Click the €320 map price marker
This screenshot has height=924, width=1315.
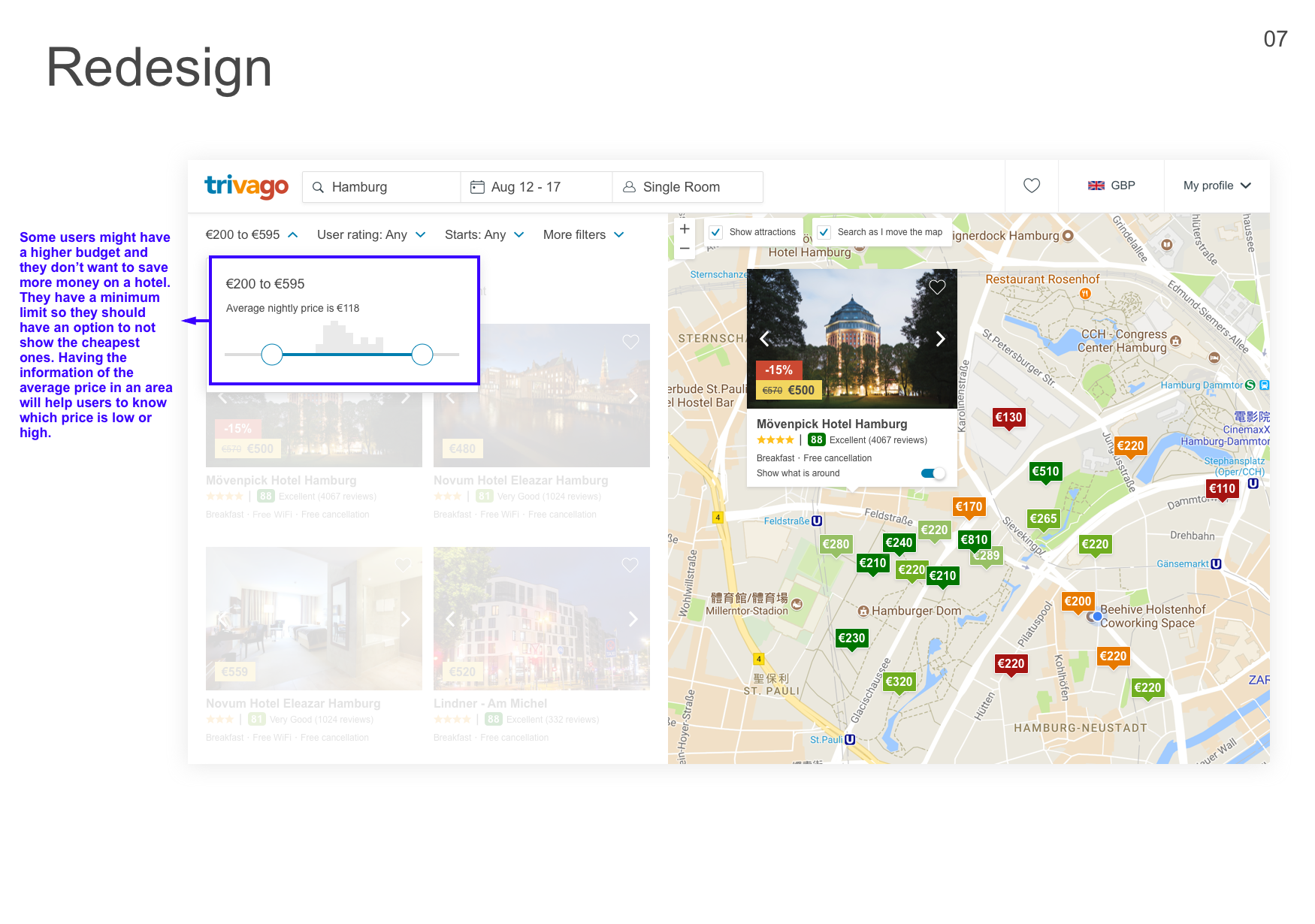[899, 684]
